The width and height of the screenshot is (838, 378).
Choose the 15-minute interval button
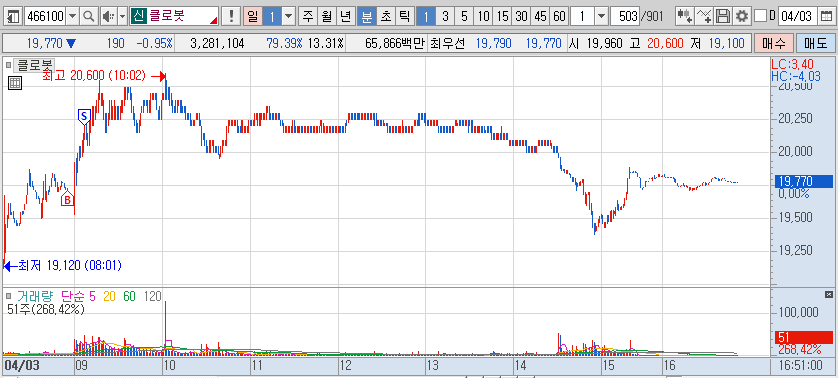click(502, 17)
